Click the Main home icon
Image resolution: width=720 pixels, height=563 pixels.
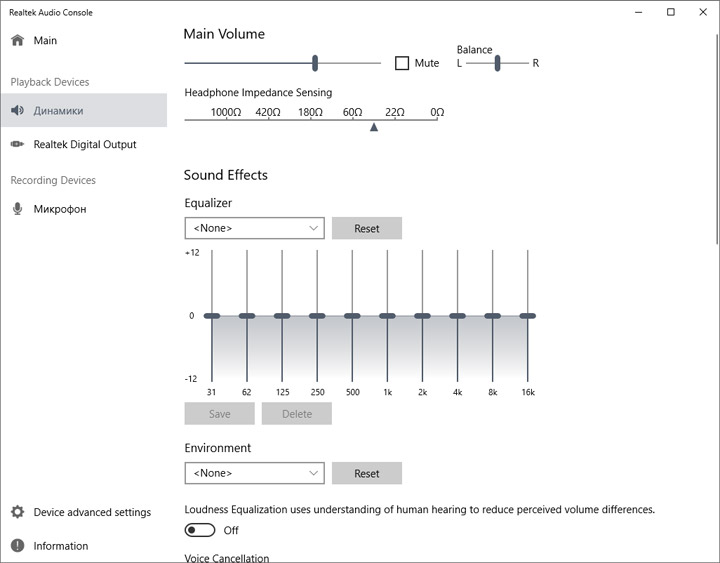coord(17,41)
